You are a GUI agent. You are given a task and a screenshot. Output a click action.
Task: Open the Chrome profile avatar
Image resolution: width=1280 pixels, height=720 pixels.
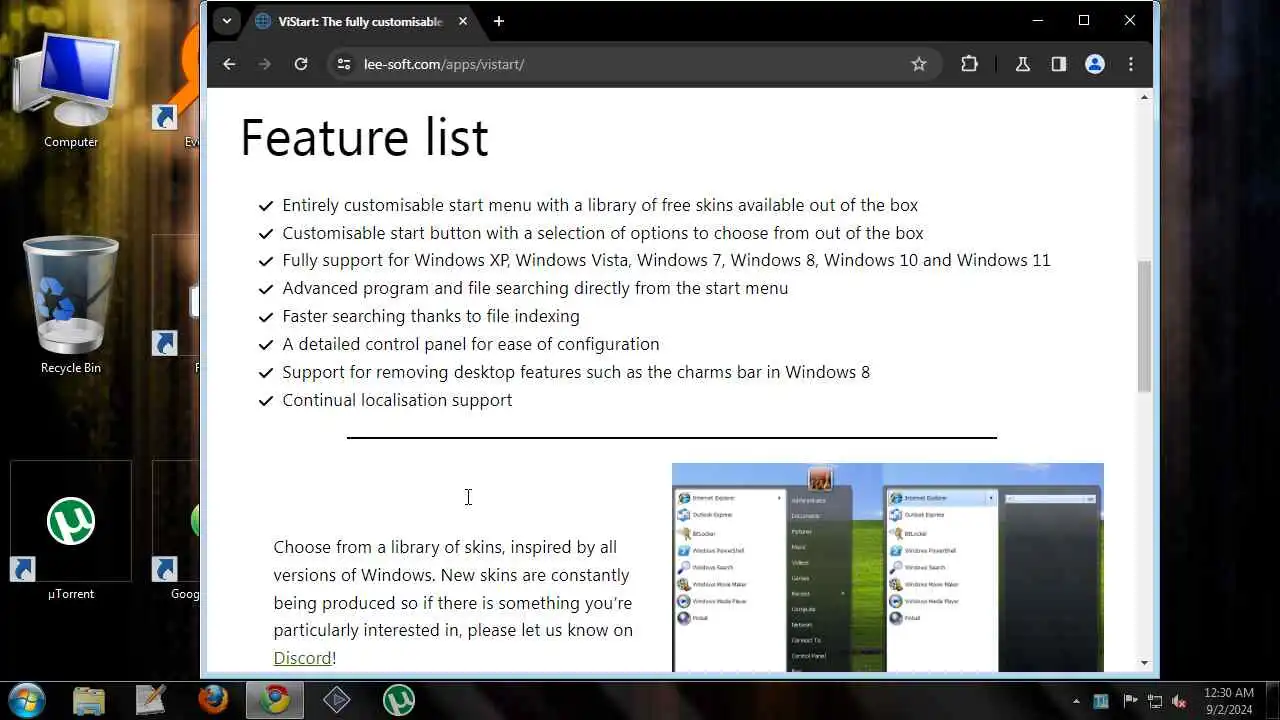(1095, 64)
